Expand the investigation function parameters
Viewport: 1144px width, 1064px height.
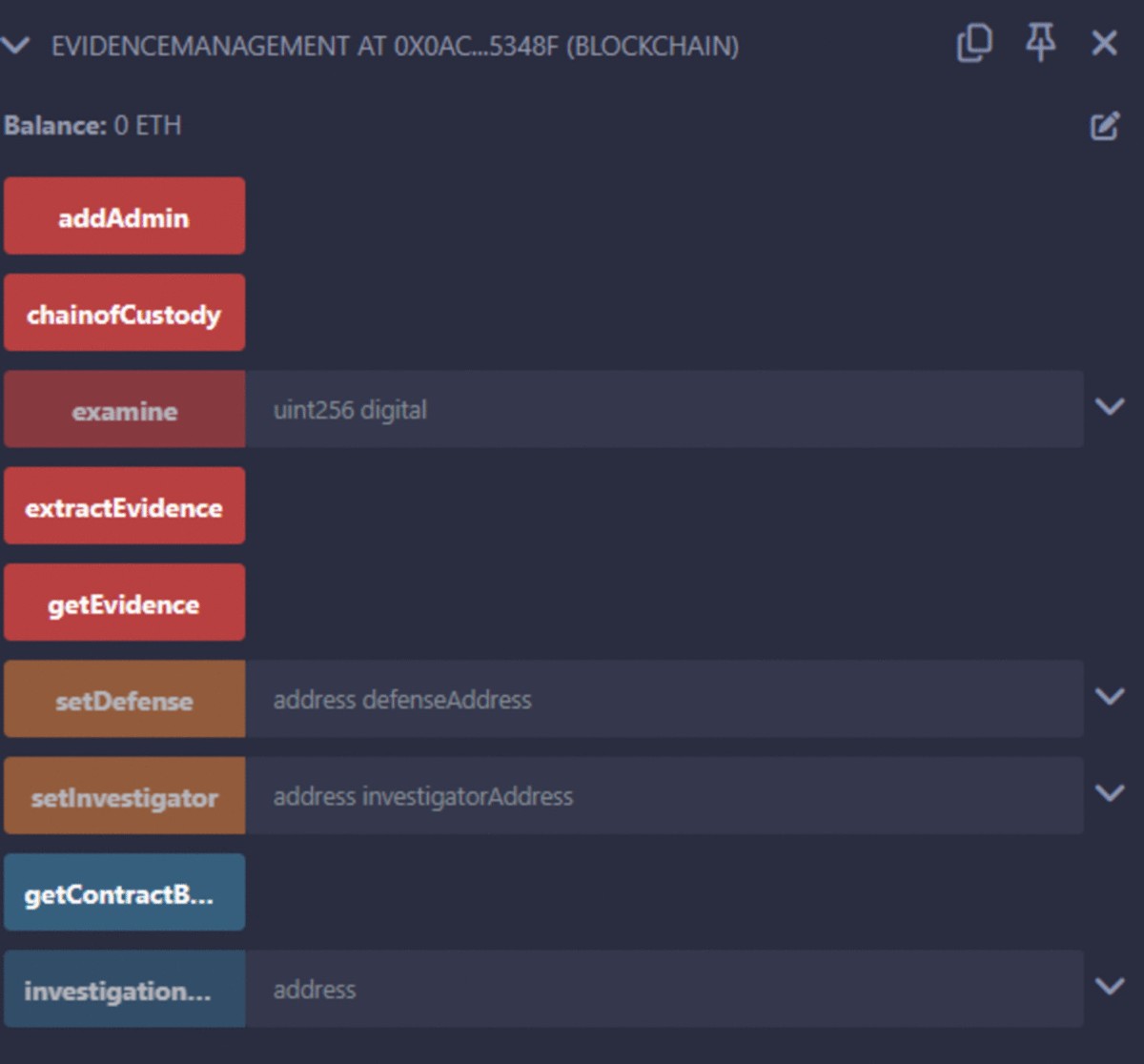point(1110,987)
